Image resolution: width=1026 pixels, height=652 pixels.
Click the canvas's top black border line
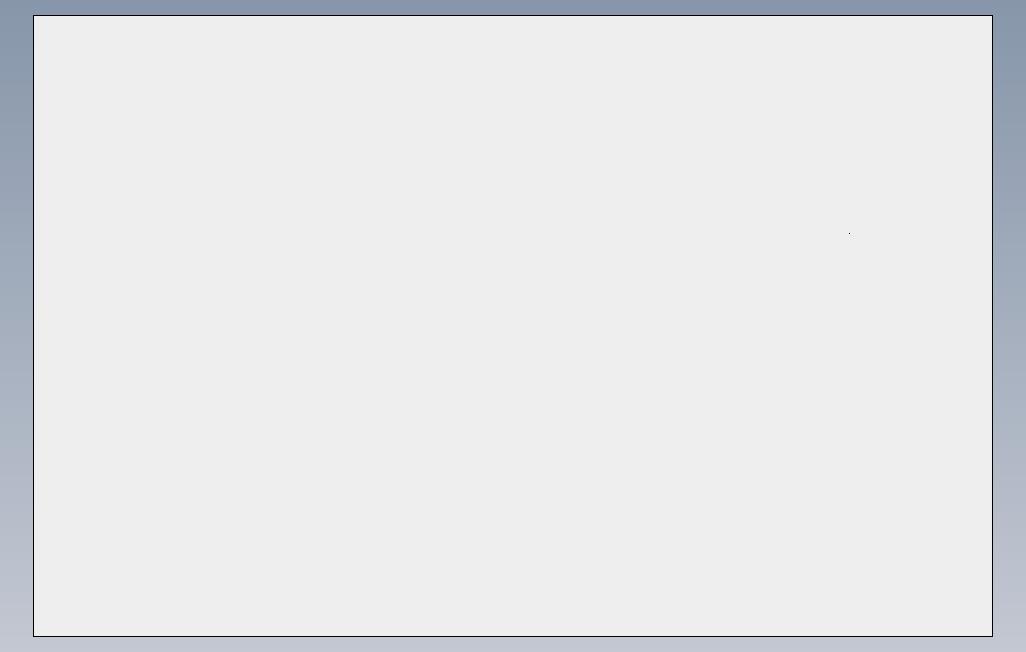[513, 16]
